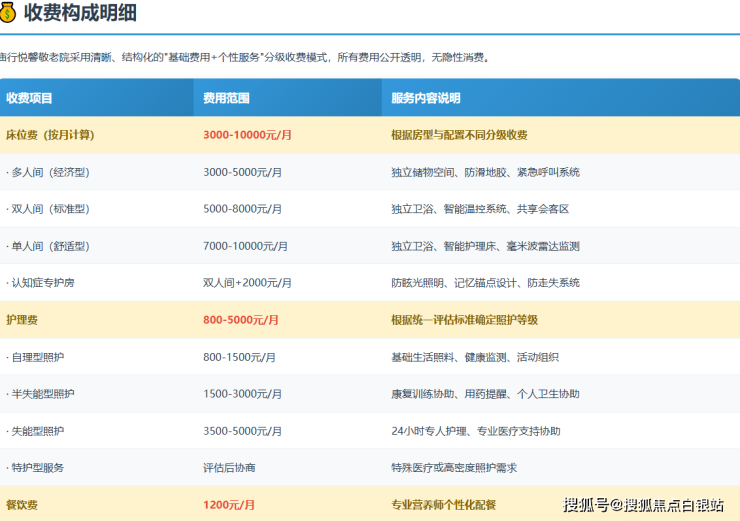Click the 收费构成明细 heading

click(80, 13)
